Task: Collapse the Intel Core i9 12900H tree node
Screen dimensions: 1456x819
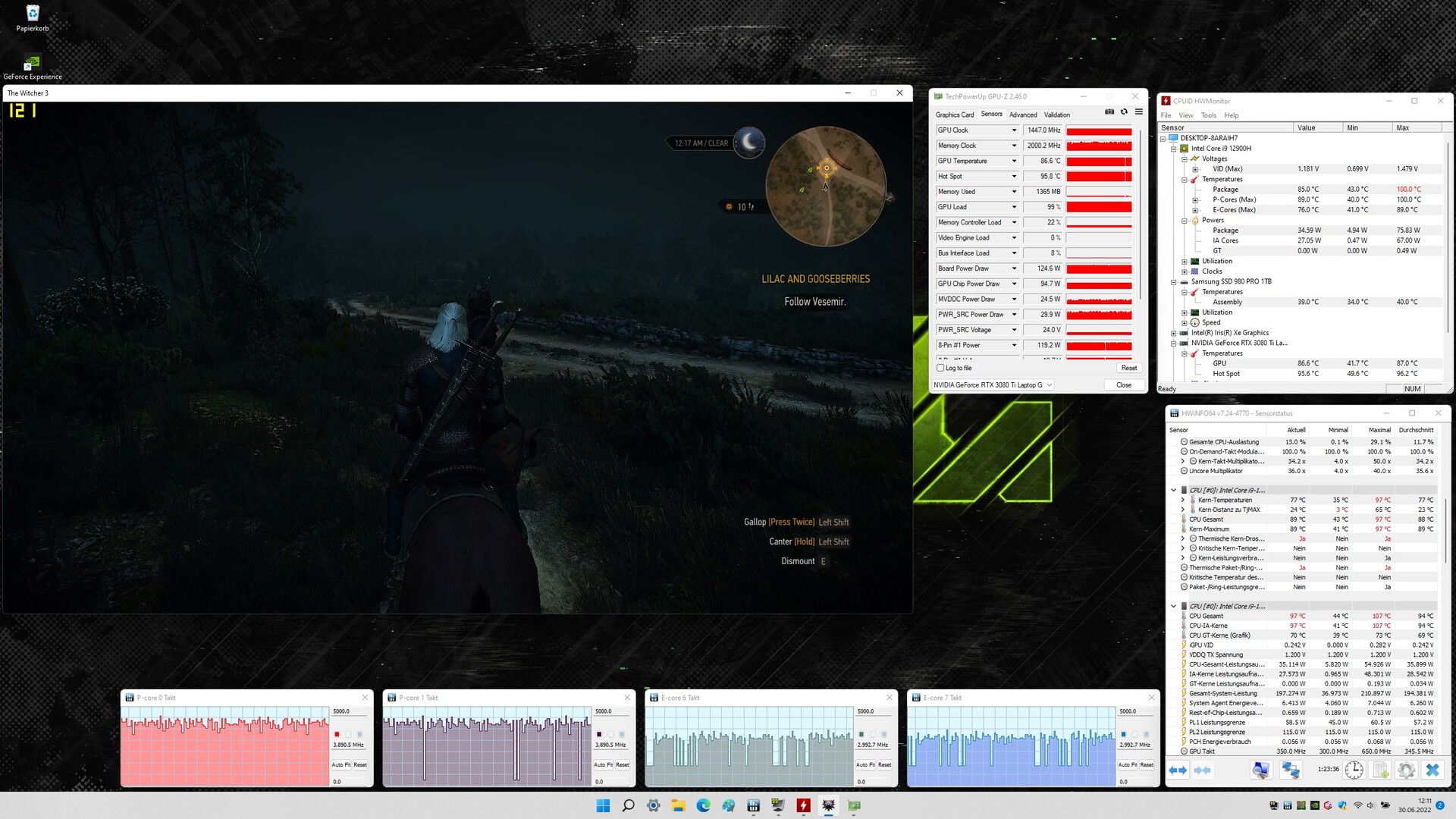Action: [1173, 149]
